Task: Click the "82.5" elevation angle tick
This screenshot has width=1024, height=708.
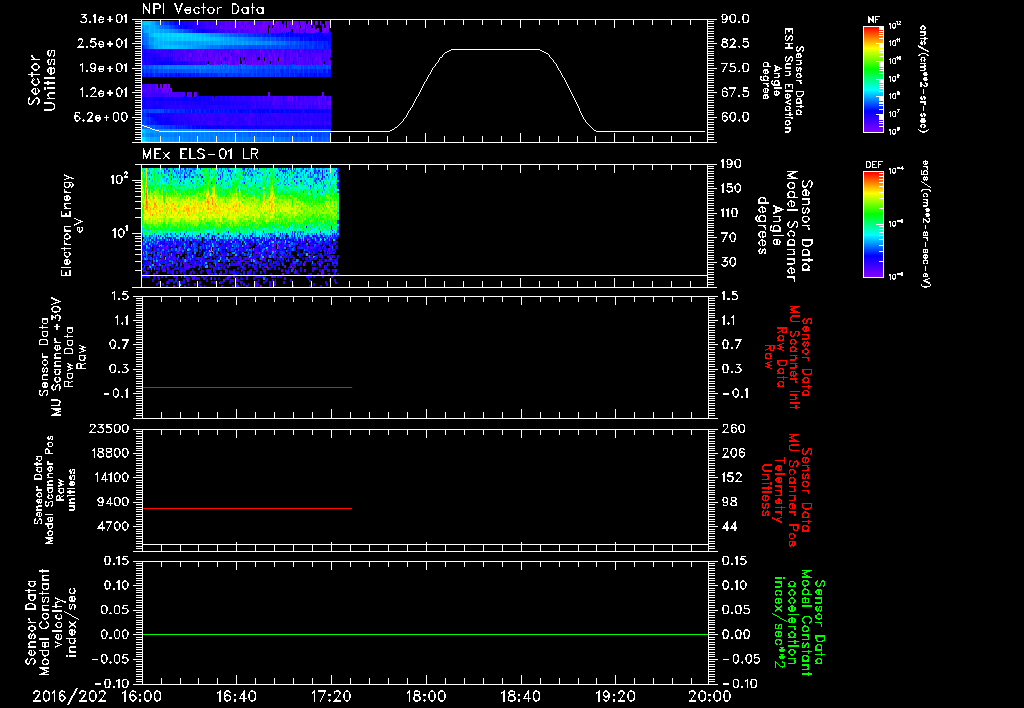Action: 735,43
